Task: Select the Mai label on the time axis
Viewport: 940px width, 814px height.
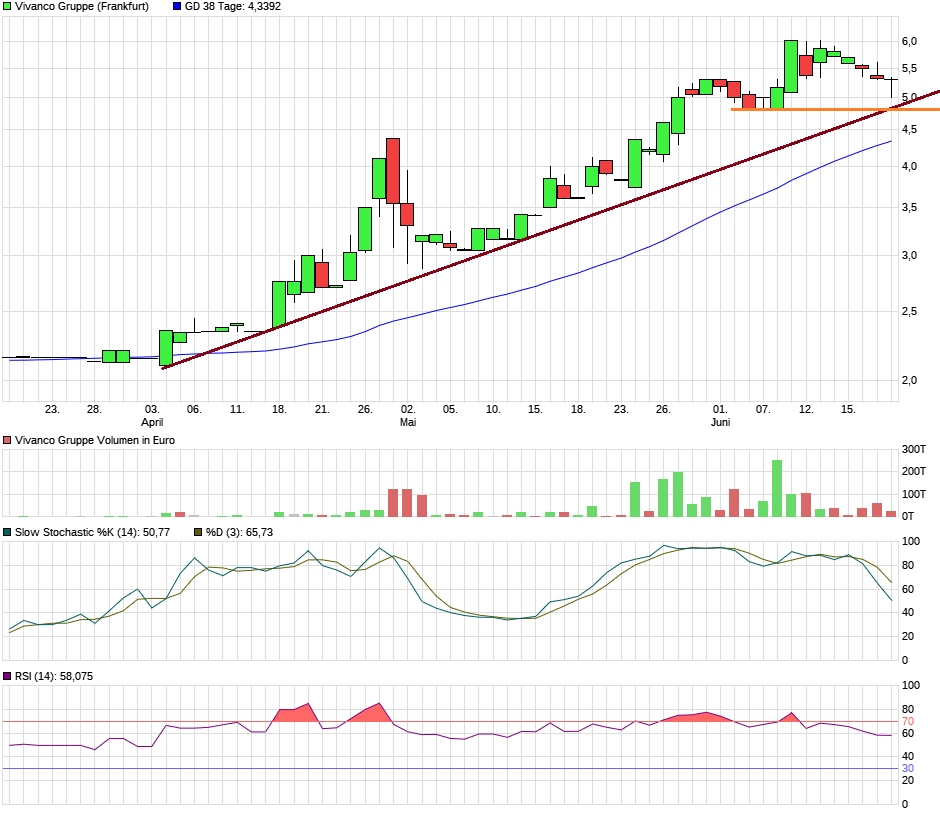Action: [x=407, y=422]
